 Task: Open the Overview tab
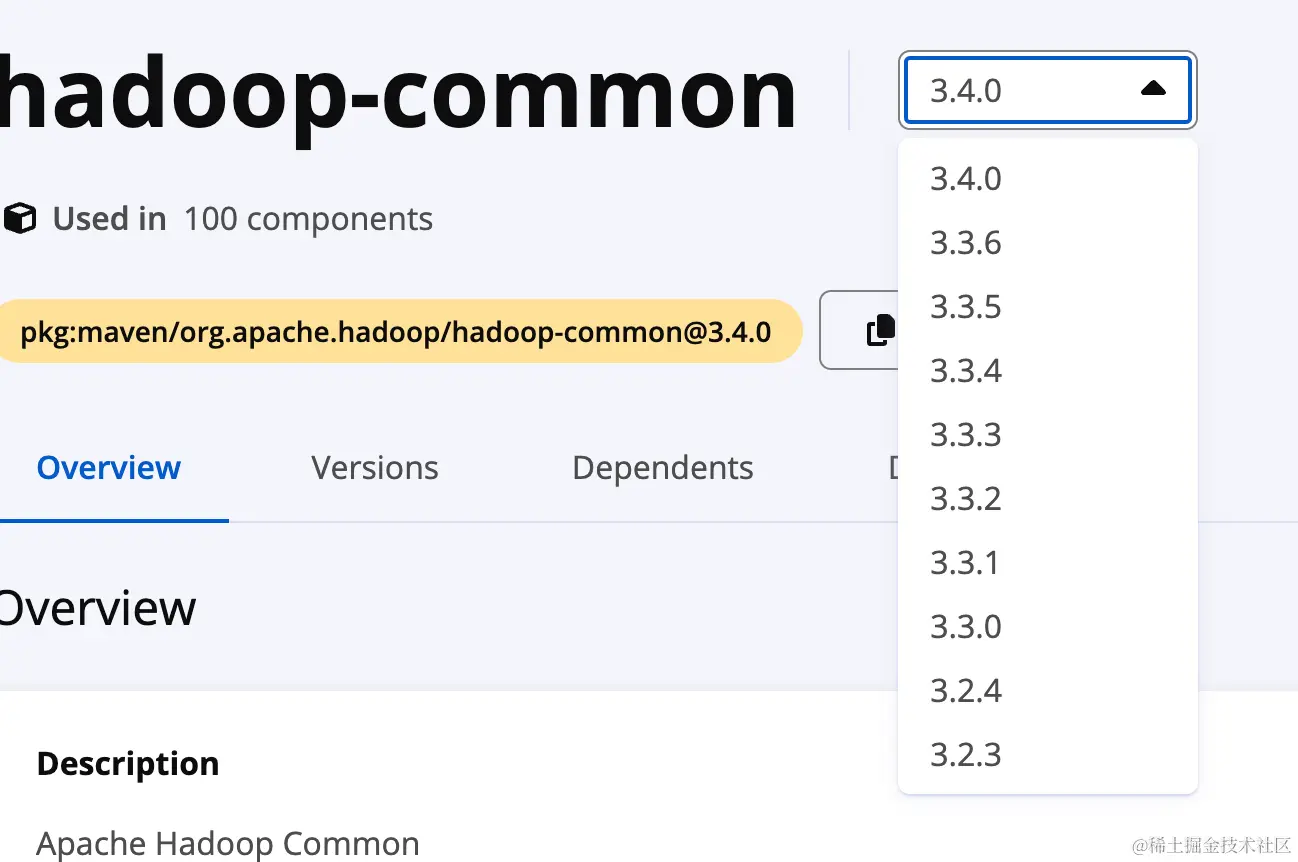tap(108, 468)
